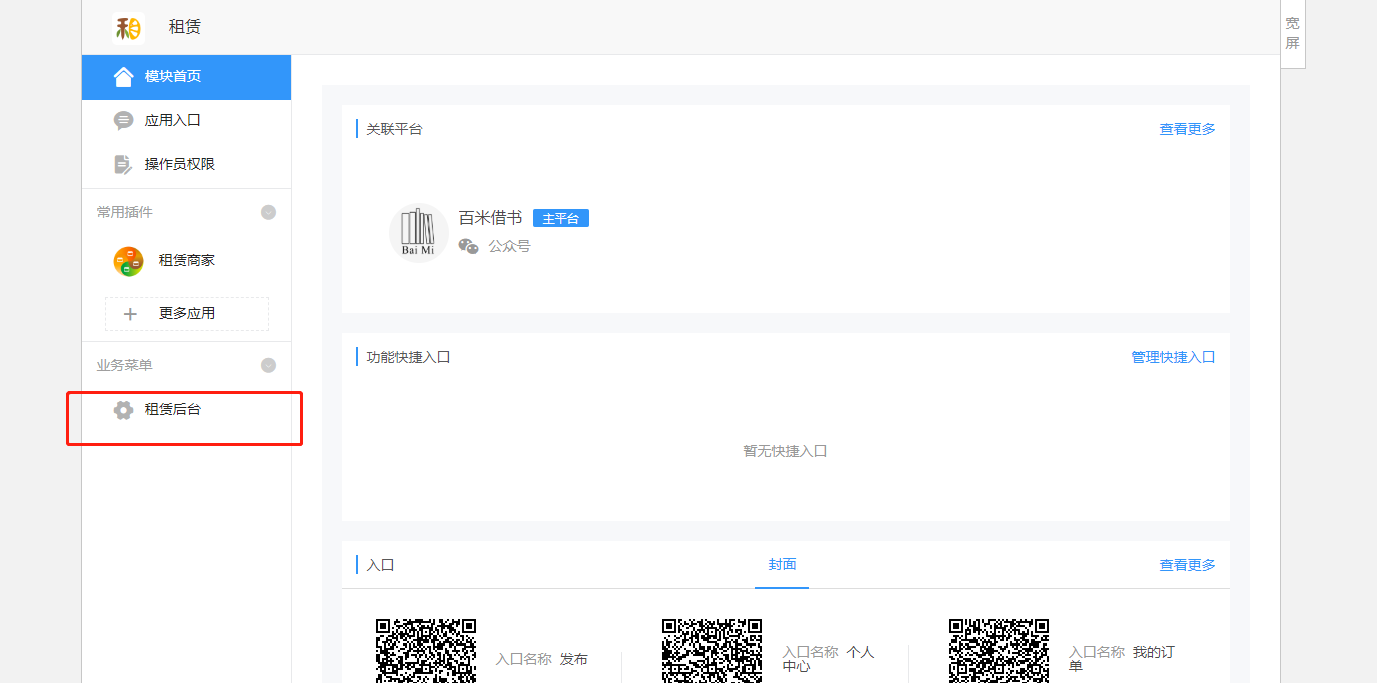
Task: Click the 租赁 title in header
Action: (185, 27)
